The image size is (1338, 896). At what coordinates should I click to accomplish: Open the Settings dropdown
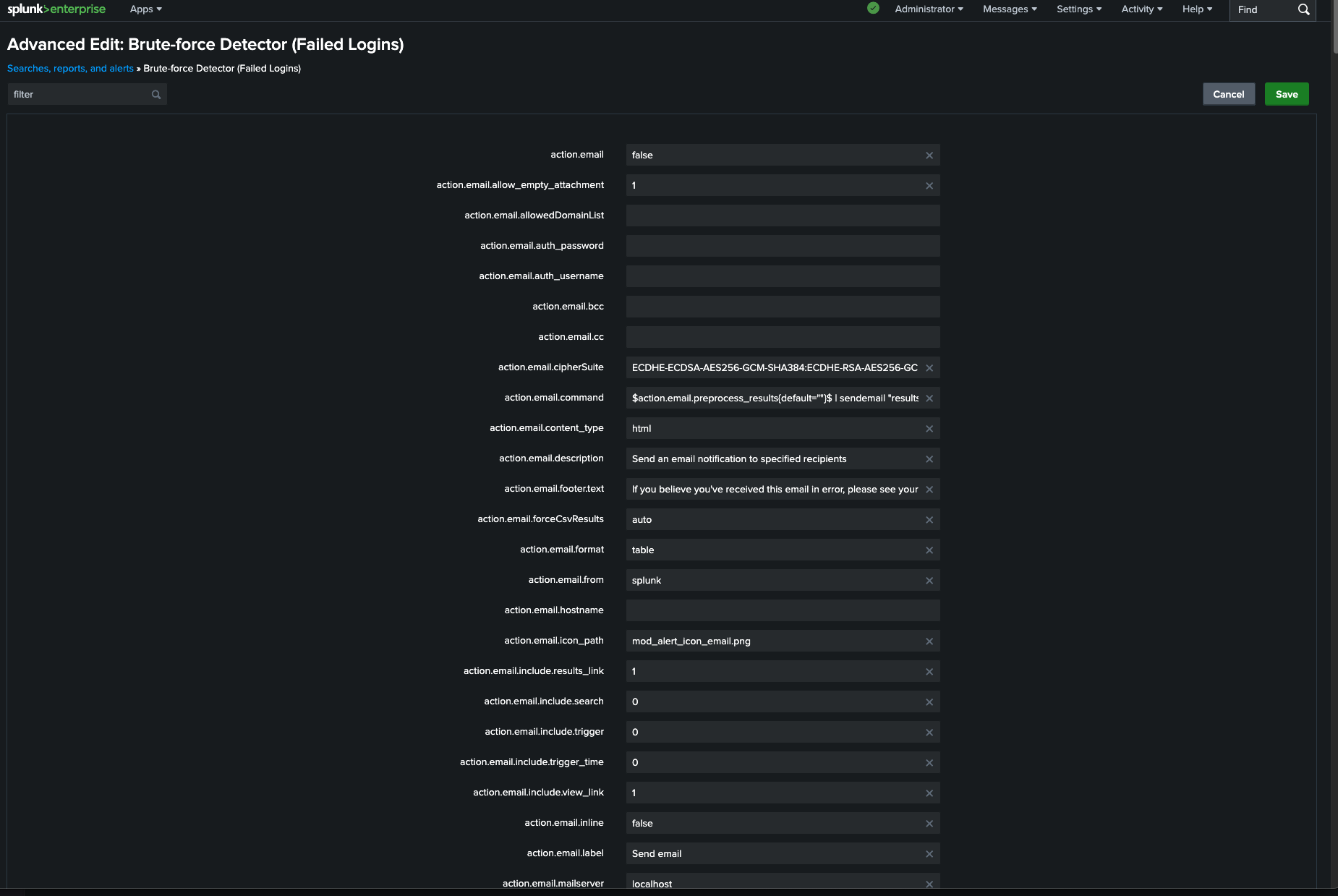(1078, 9)
